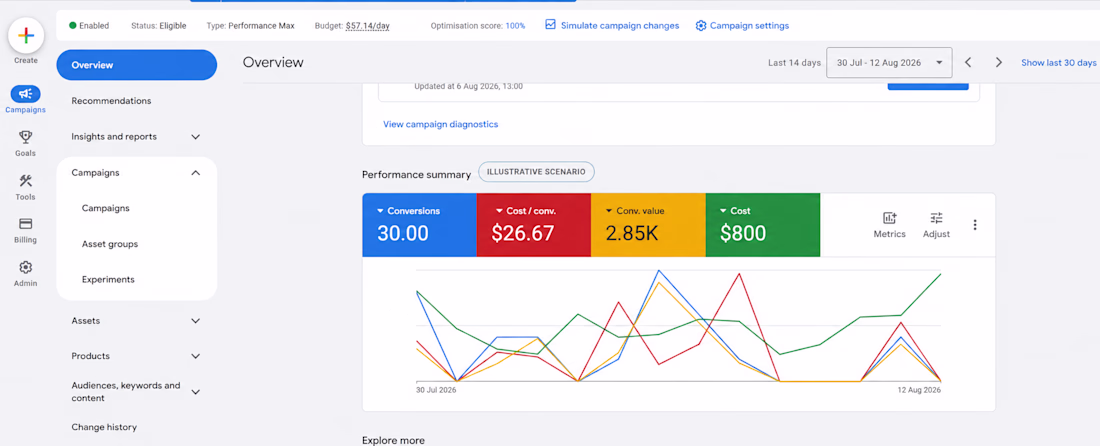Open the Admin gear icon
1100x446 pixels.
pyautogui.click(x=25, y=267)
